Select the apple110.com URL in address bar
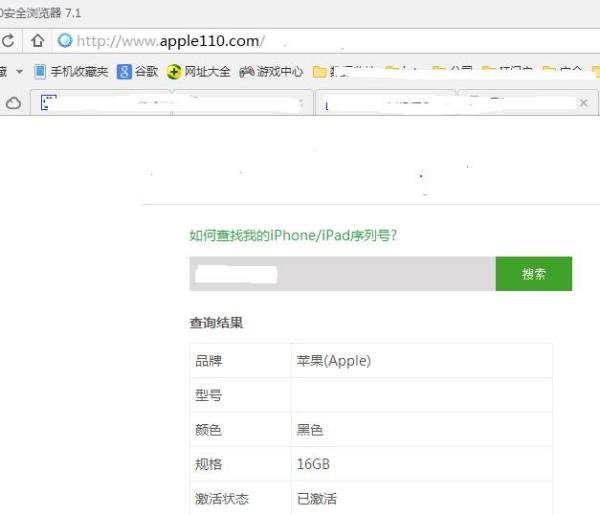600x515 pixels. [170, 41]
